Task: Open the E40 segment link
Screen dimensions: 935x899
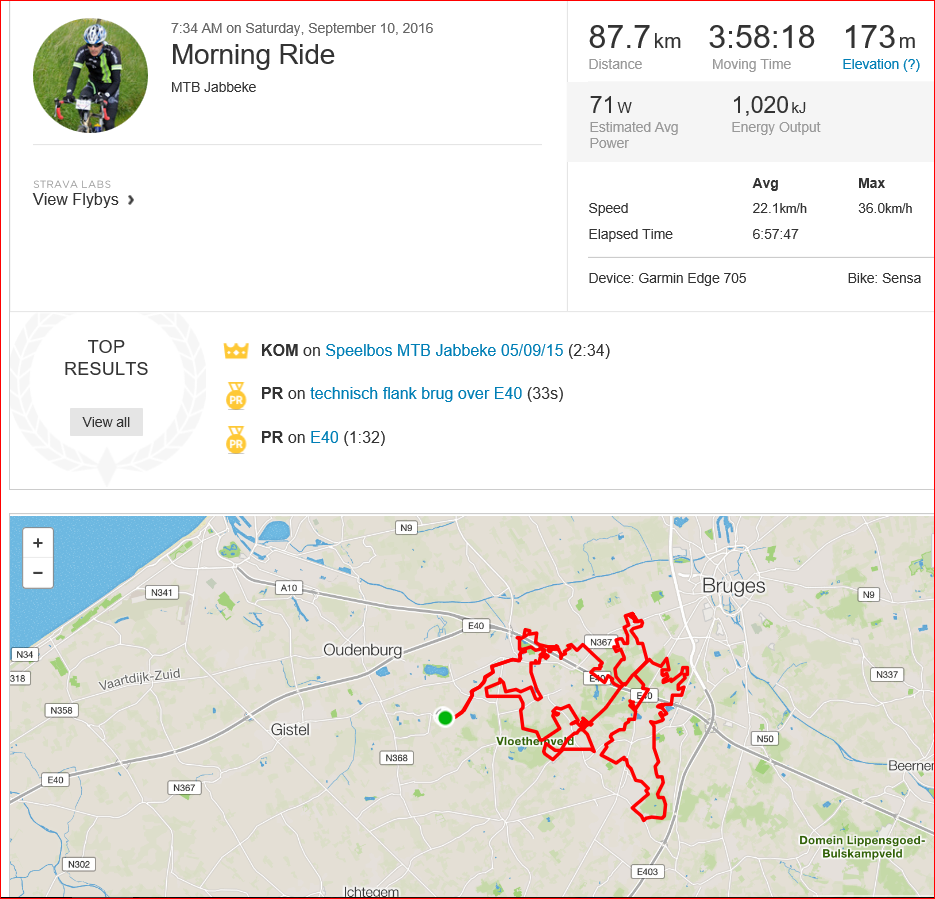Action: point(324,438)
